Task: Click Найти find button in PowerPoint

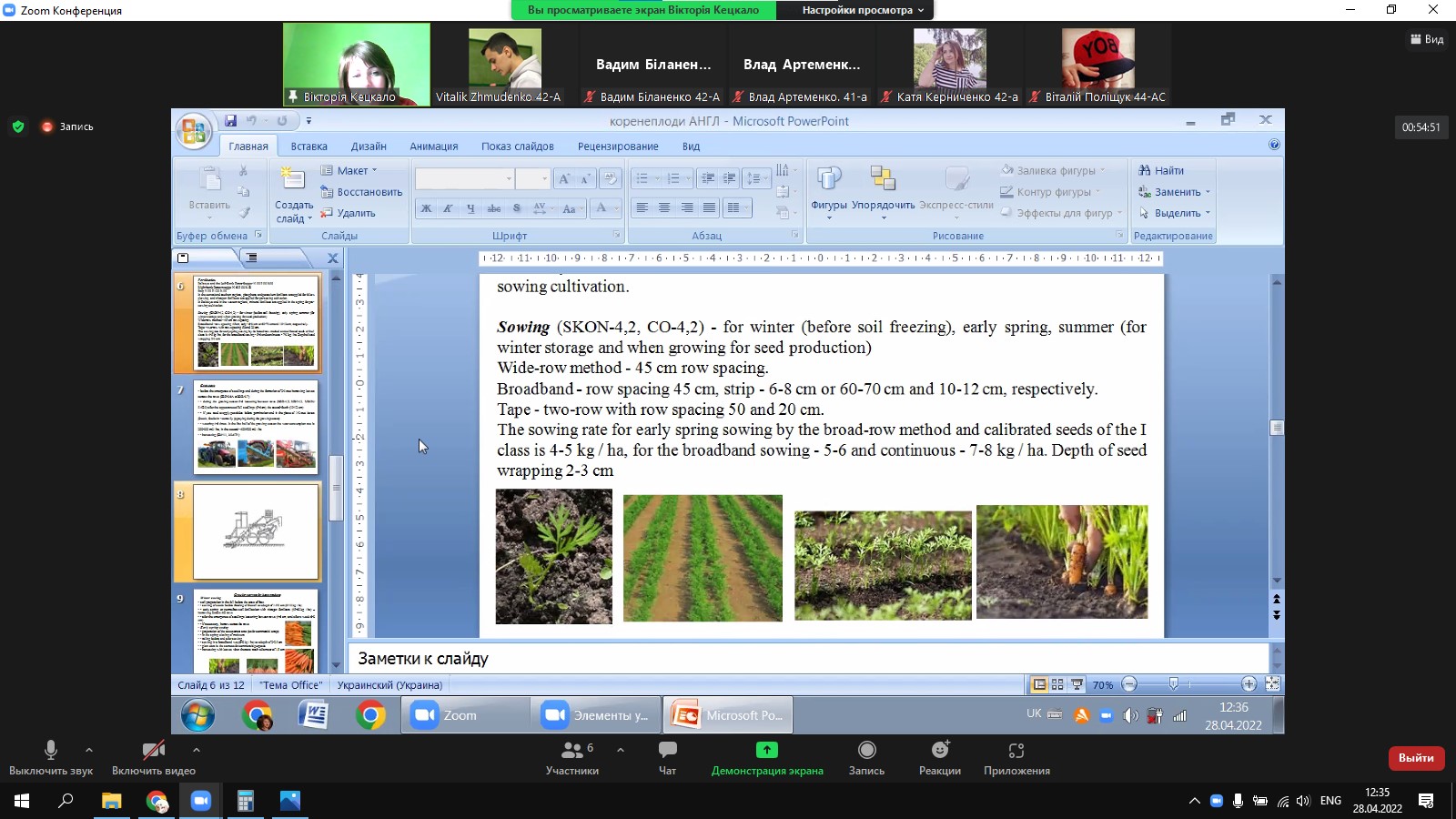Action: point(1161,170)
